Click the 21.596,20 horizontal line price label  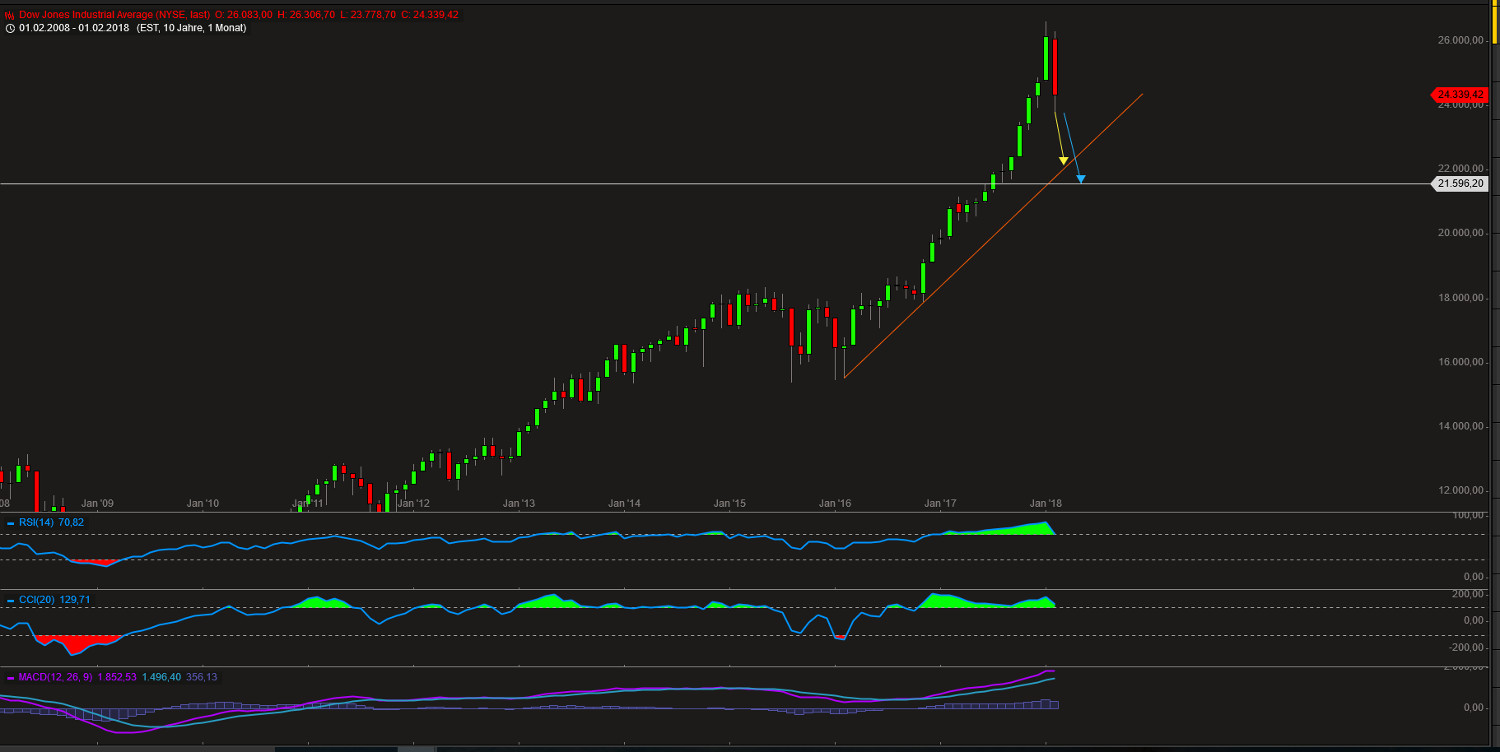[1462, 183]
